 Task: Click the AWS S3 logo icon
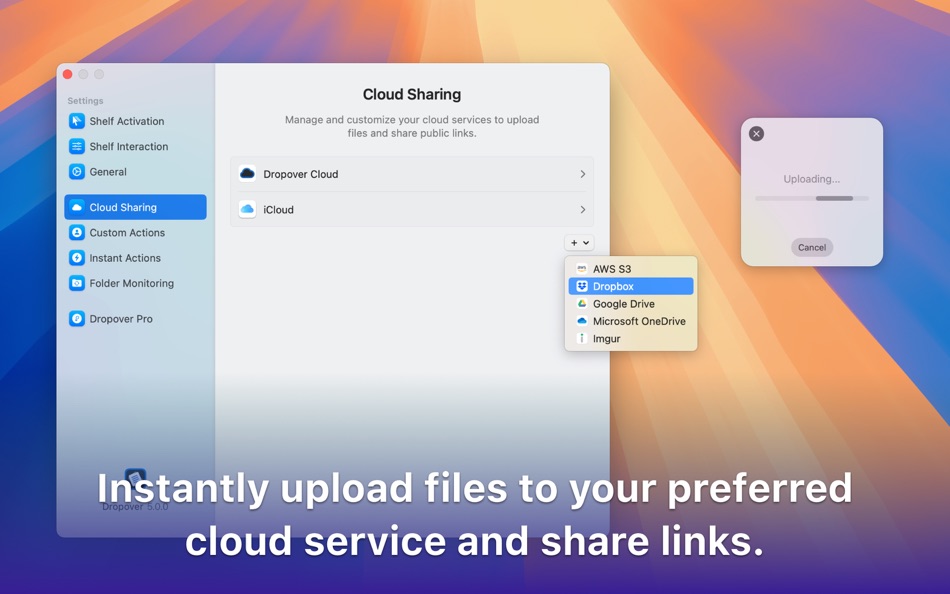582,269
